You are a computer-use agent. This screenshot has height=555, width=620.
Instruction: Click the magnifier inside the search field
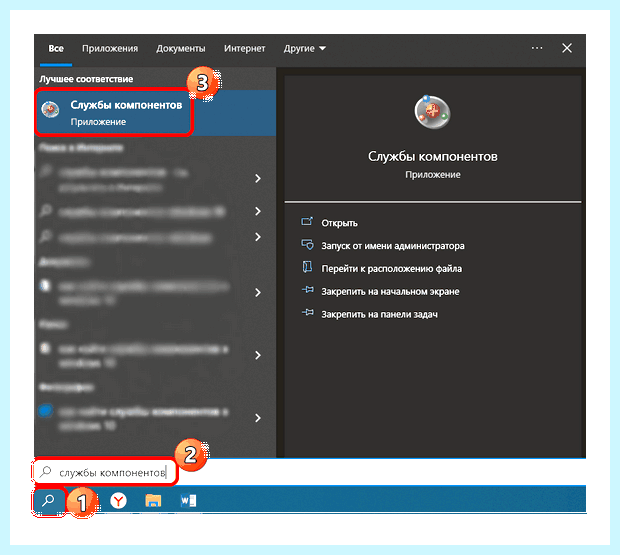pyautogui.click(x=46, y=471)
